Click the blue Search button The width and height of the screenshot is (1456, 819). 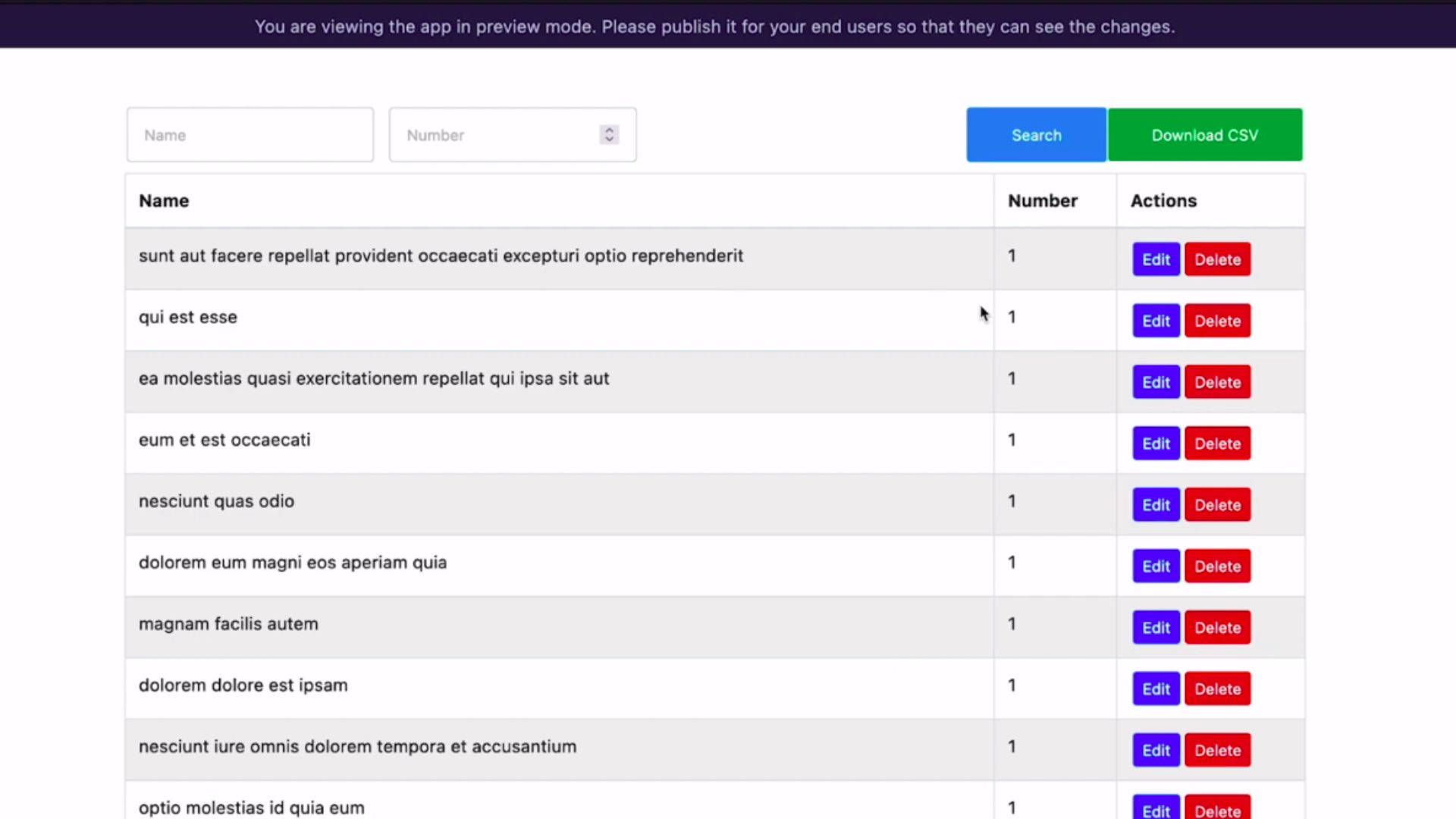tap(1037, 135)
